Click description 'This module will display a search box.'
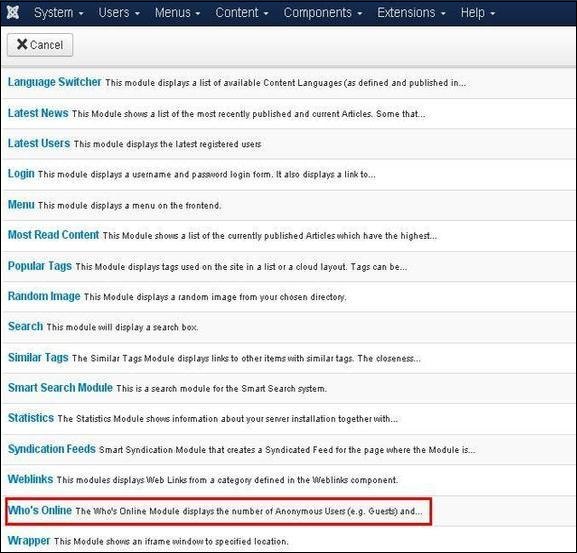 [122, 327]
